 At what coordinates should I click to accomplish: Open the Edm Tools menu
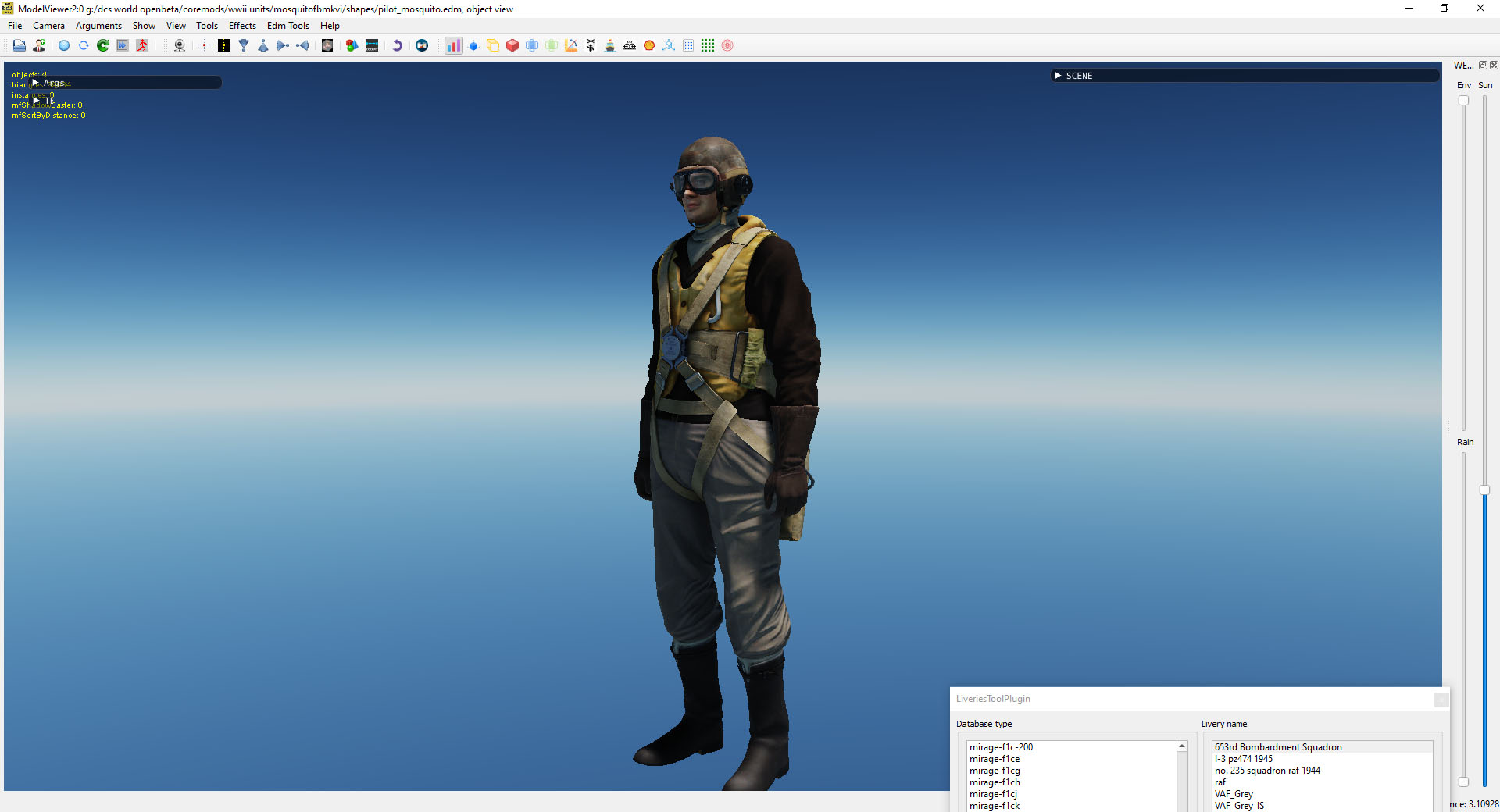[287, 26]
